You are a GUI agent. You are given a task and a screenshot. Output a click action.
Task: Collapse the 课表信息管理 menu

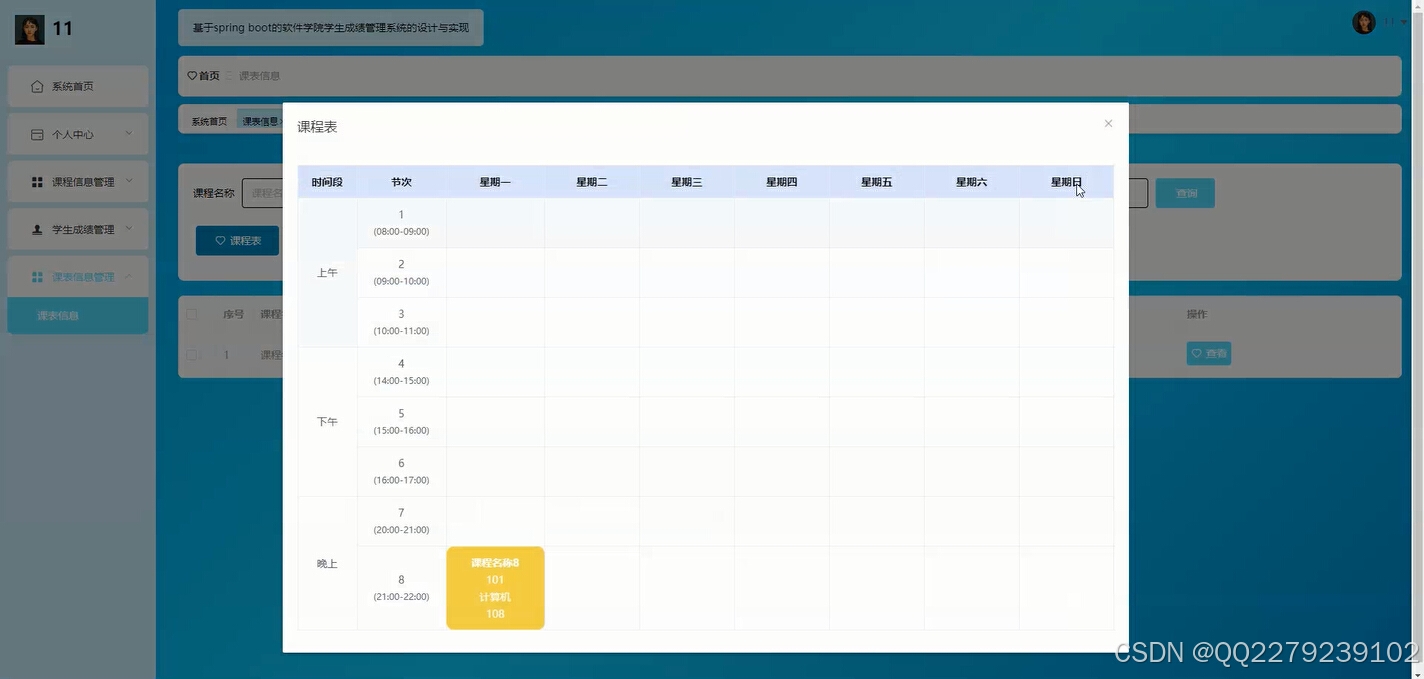point(77,276)
